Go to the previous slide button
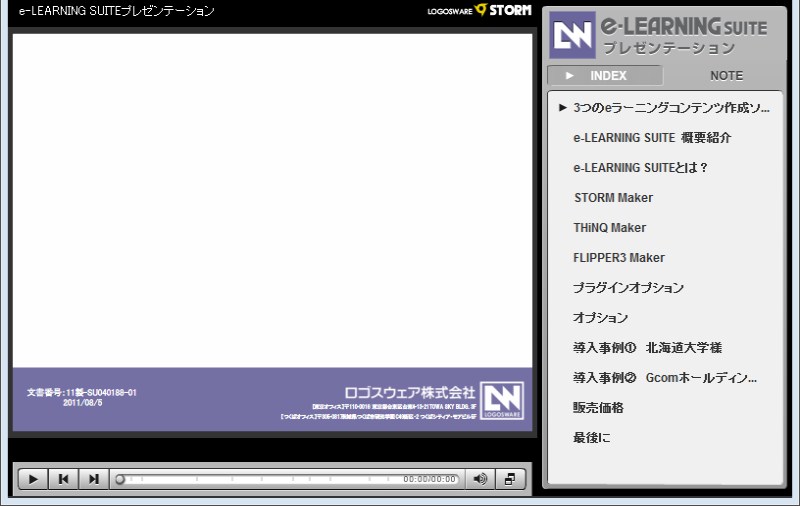The width and height of the screenshot is (800, 506). pos(63,479)
